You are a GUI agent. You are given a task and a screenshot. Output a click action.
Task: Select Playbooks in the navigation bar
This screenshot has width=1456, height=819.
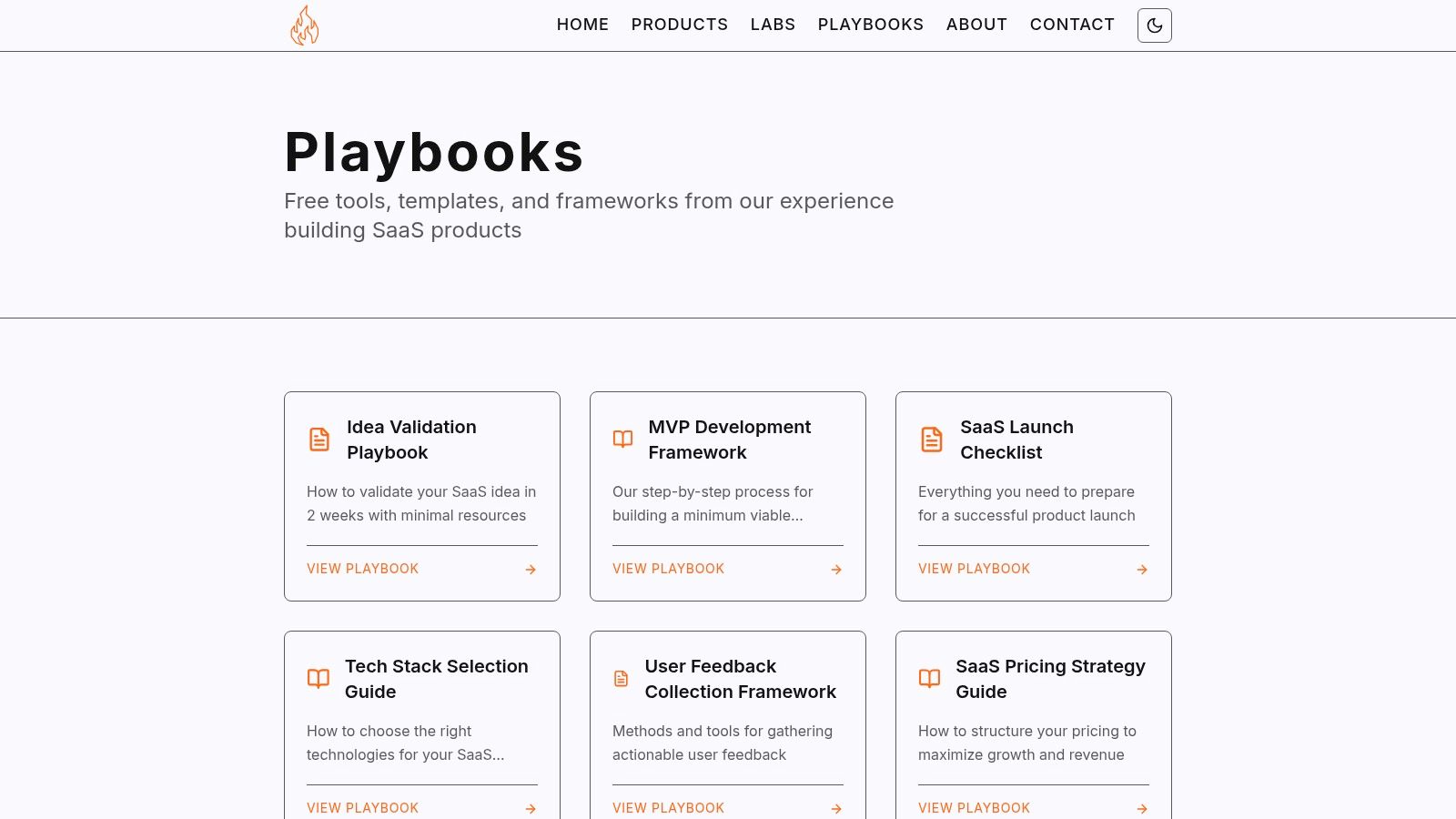point(871,25)
